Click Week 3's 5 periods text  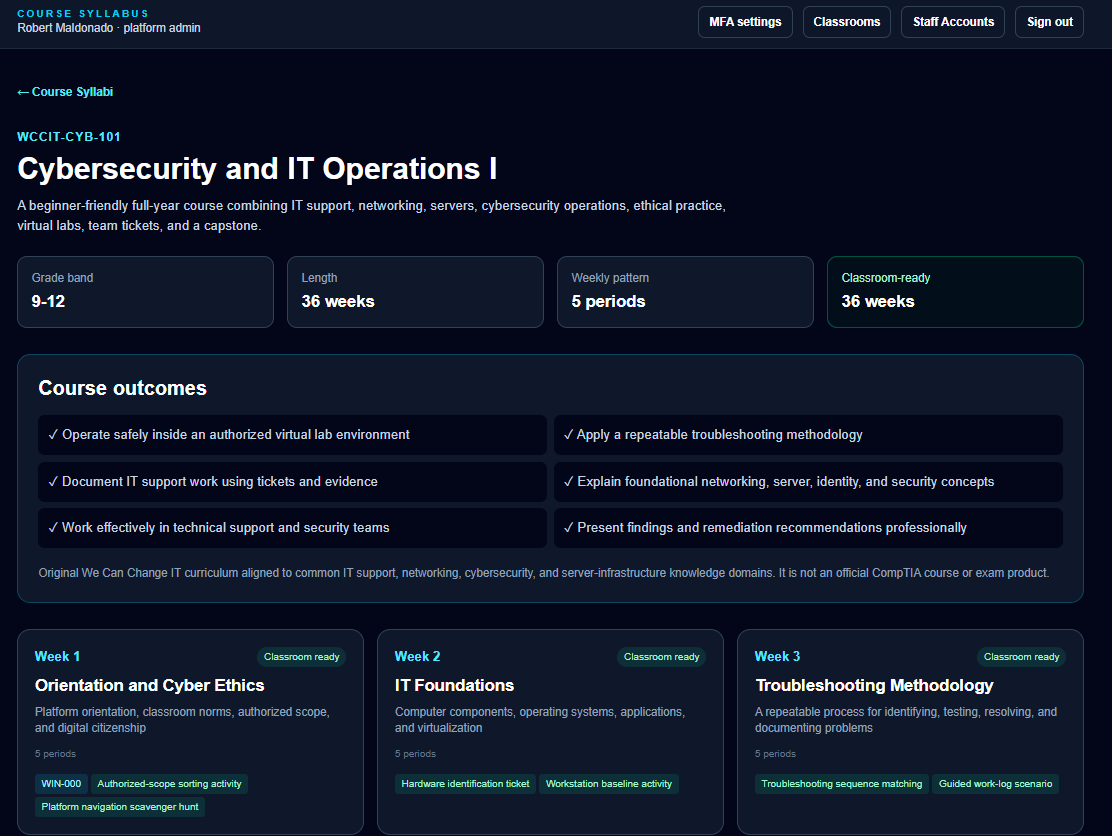coord(775,754)
